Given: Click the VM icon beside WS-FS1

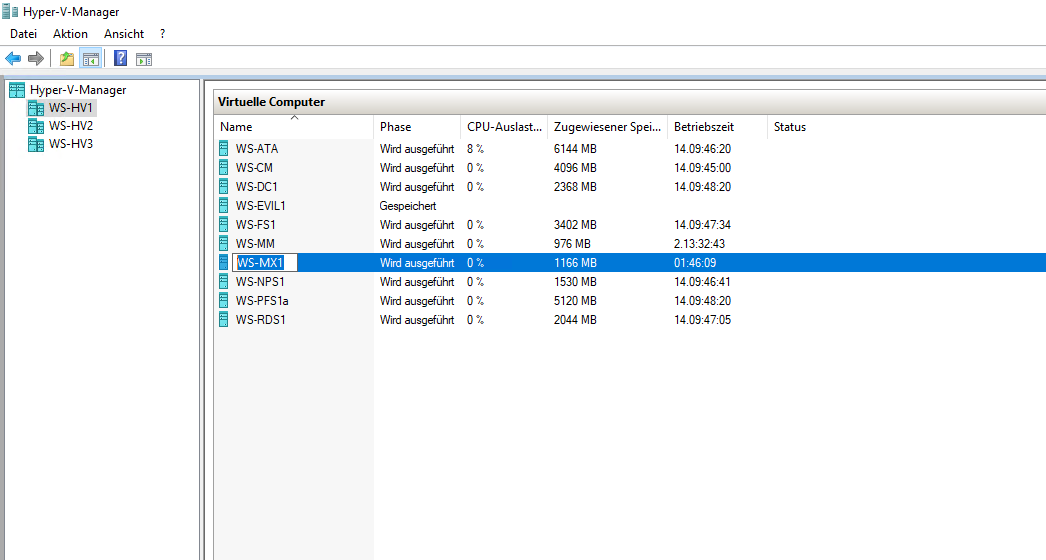Looking at the screenshot, I should pyautogui.click(x=224, y=225).
